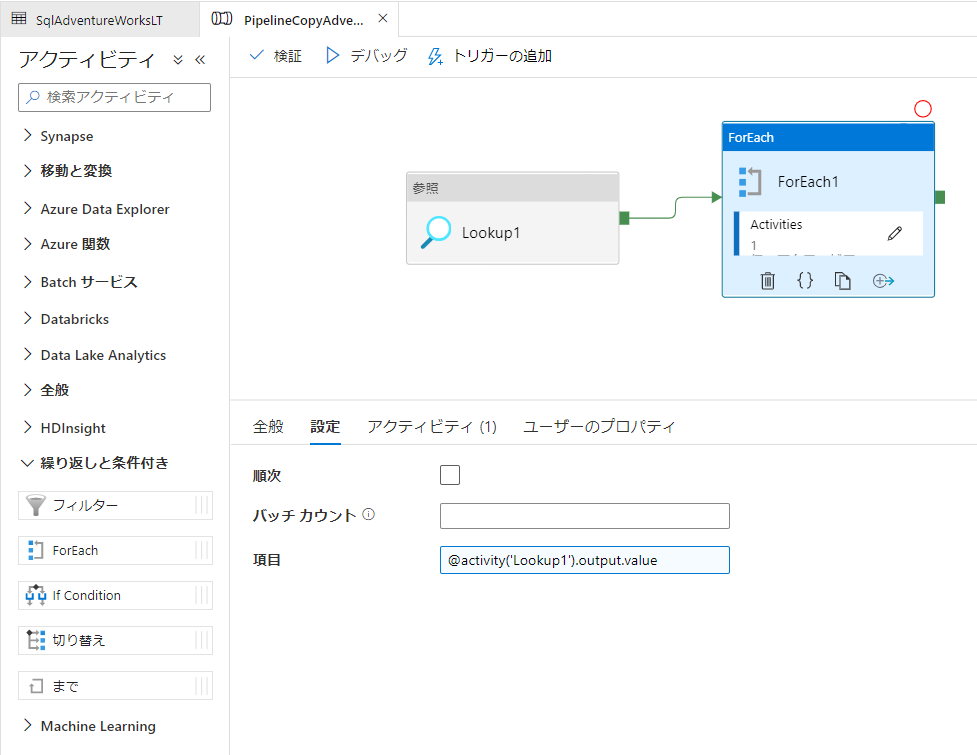Open the ユーザーのプロパティ tab
The height and width of the screenshot is (755, 977).
[x=599, y=427]
